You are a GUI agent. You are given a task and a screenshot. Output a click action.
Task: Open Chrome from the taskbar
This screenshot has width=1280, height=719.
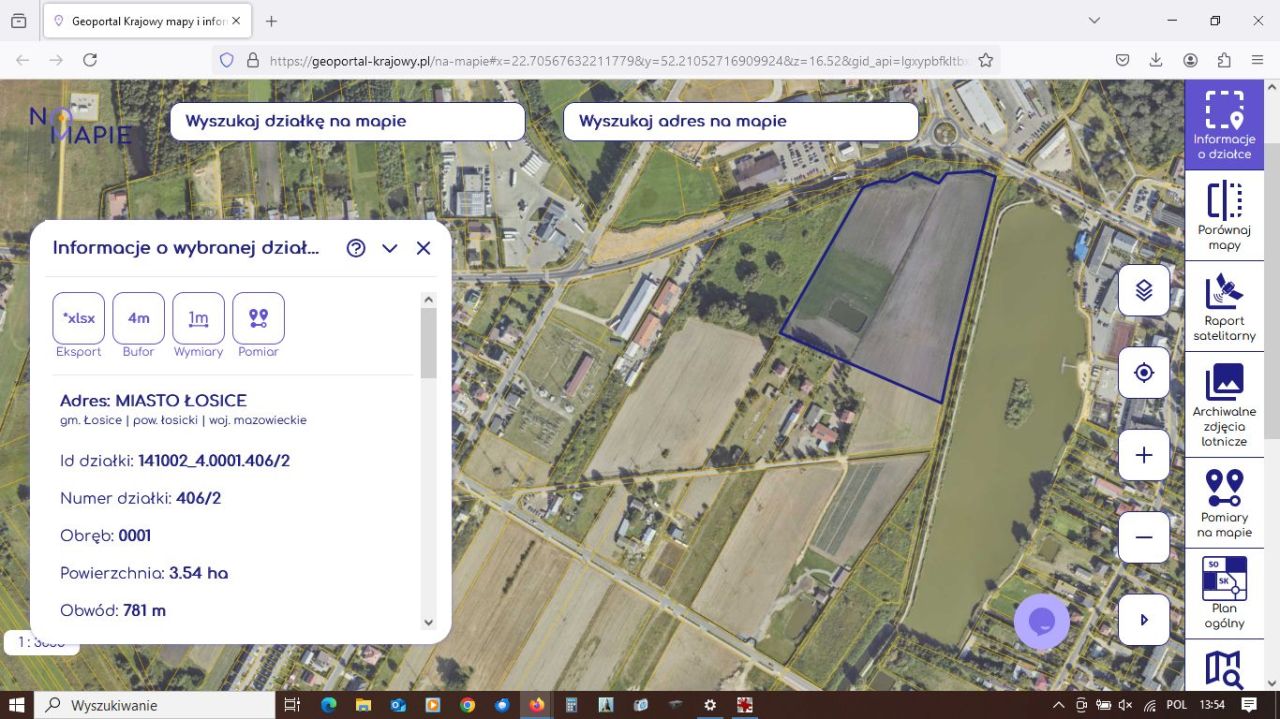pos(467,705)
